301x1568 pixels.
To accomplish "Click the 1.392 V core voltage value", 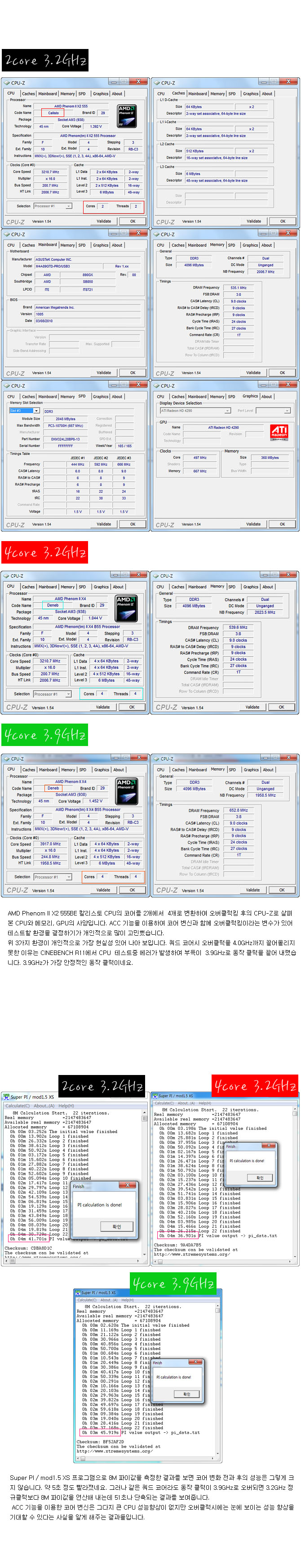I will 96,127.
